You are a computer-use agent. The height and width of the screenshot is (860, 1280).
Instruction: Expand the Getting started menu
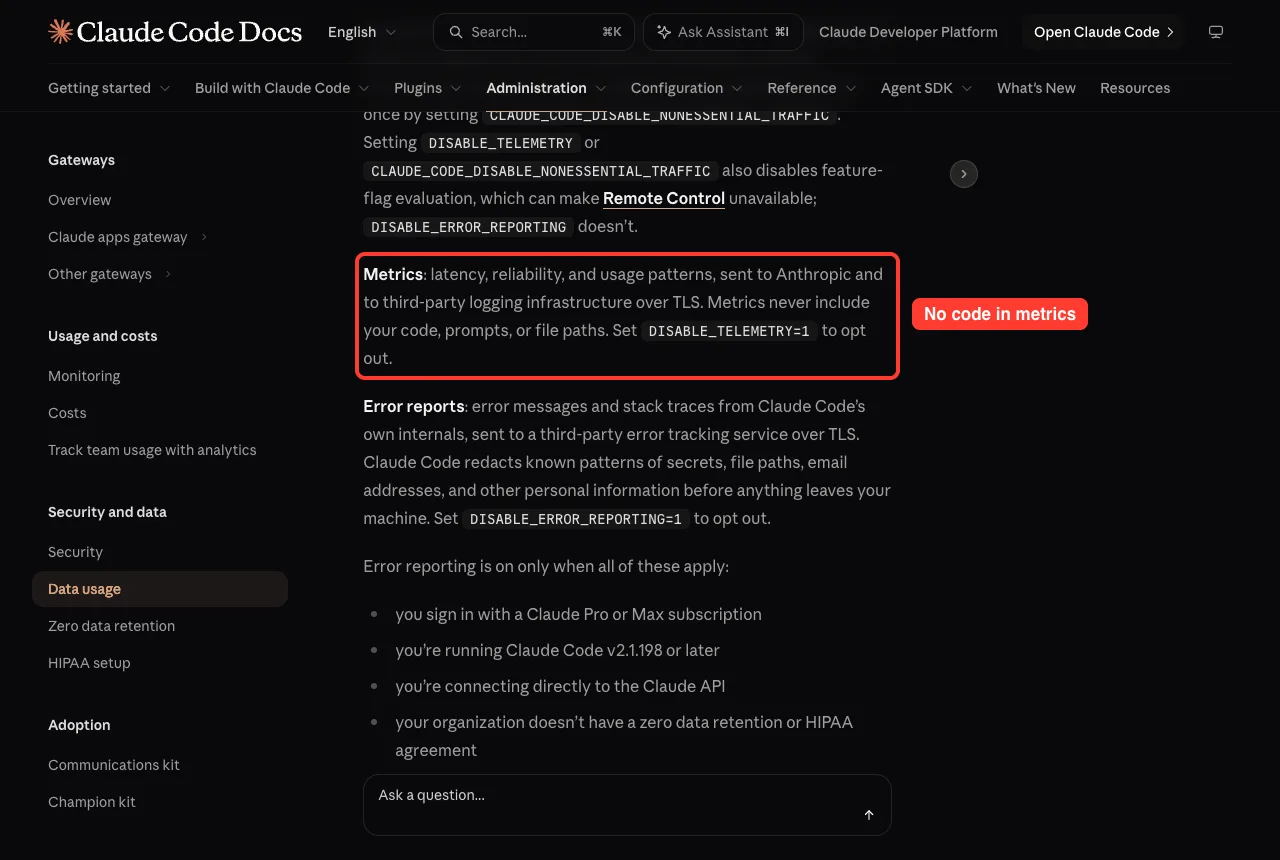109,88
